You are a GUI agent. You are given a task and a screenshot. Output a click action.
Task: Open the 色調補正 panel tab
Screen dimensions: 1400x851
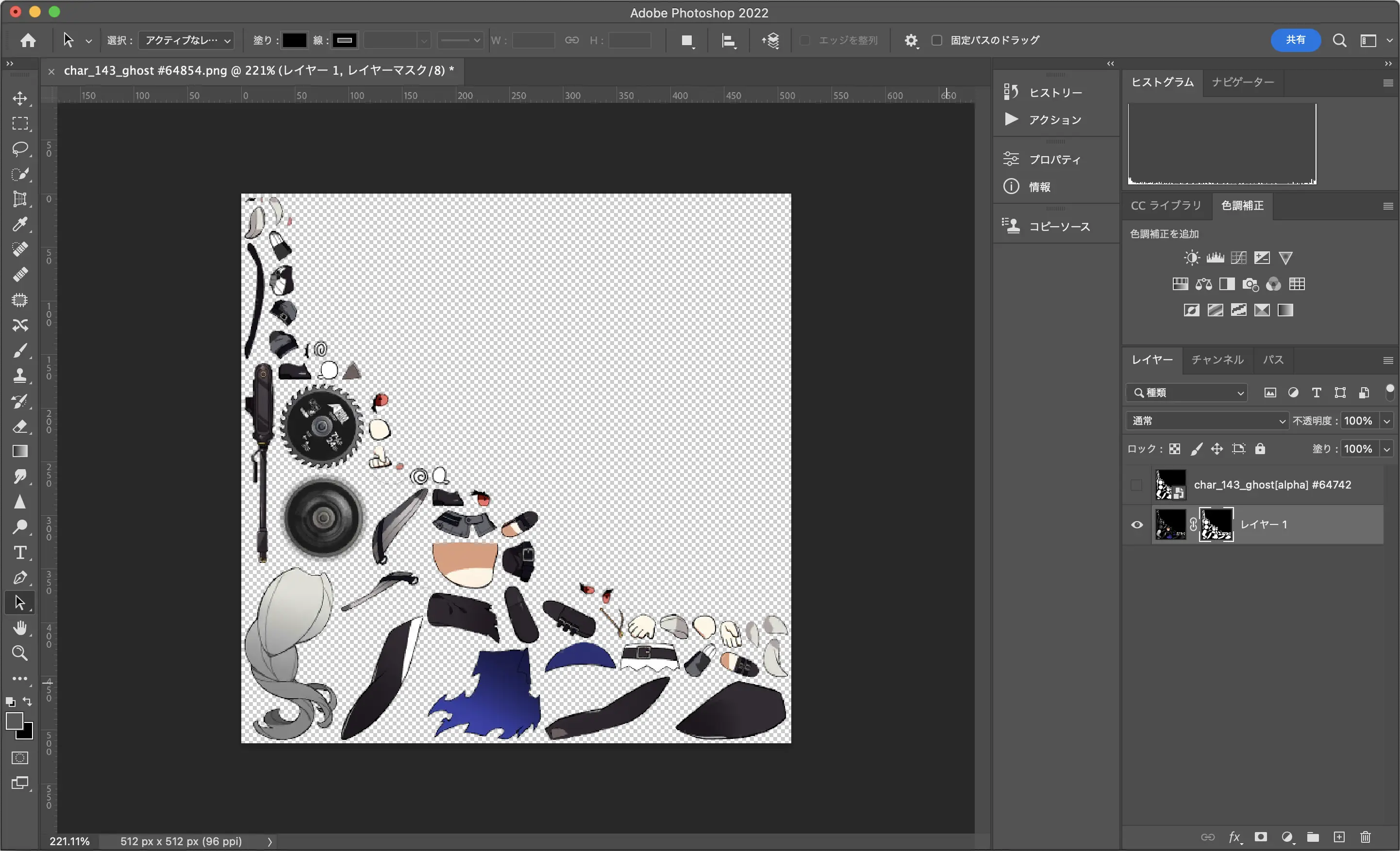tap(1242, 206)
